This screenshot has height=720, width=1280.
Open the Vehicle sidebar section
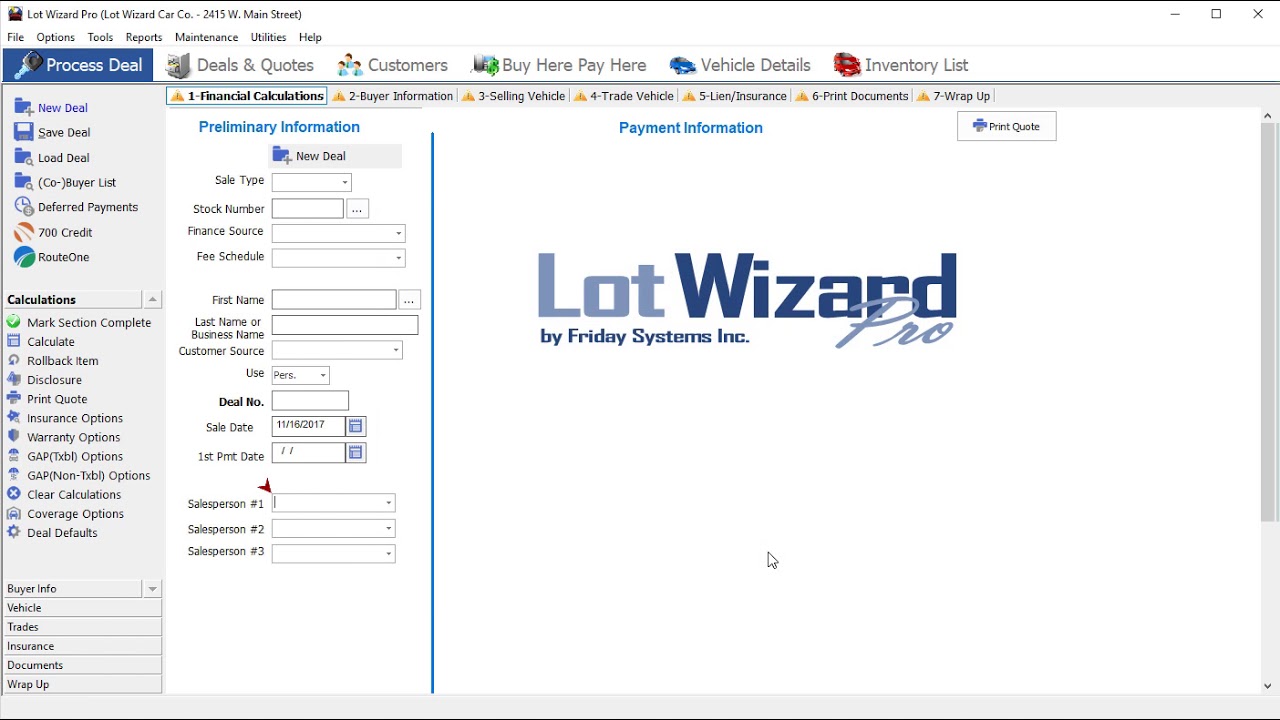click(83, 608)
